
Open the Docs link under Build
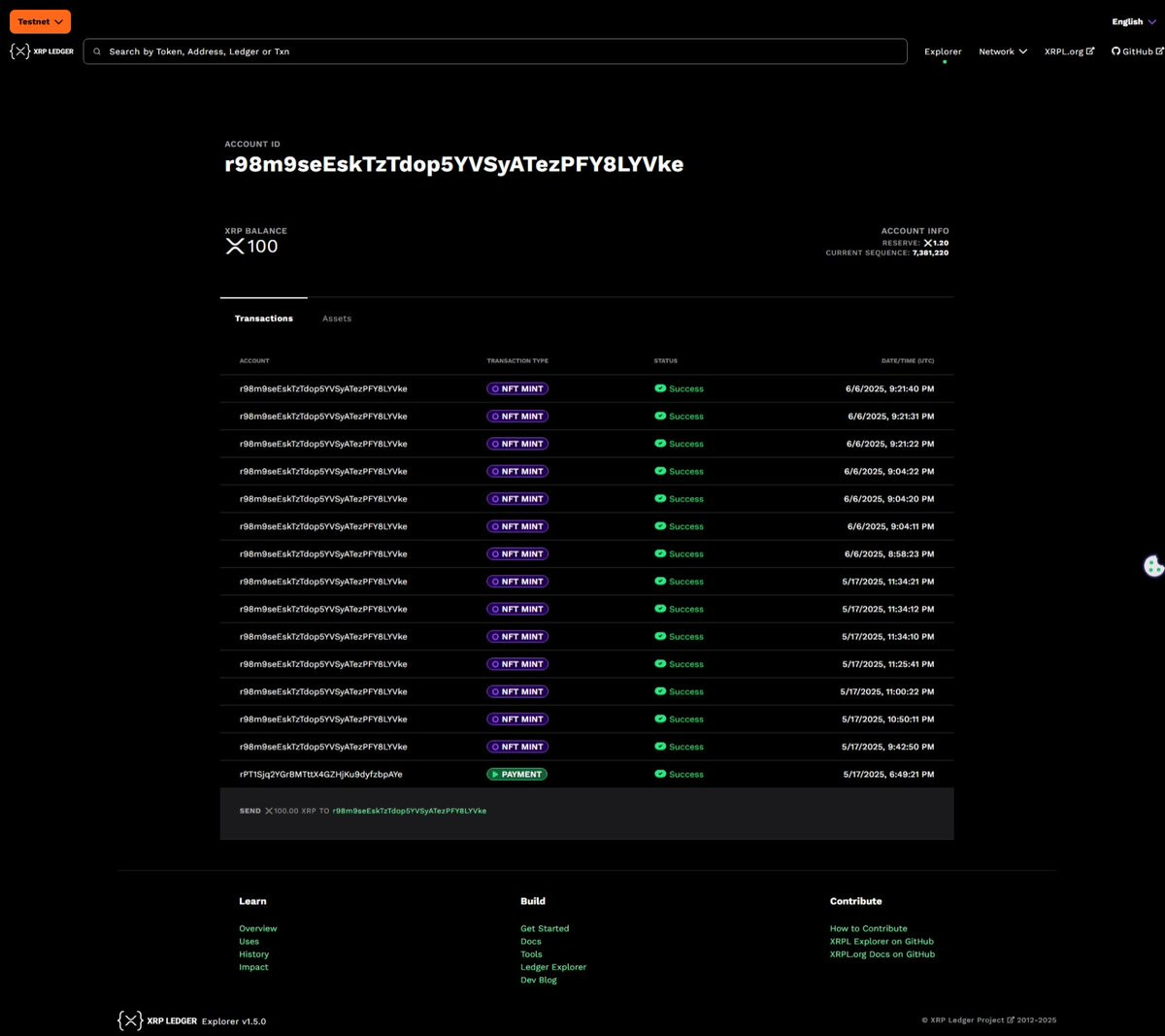click(531, 941)
